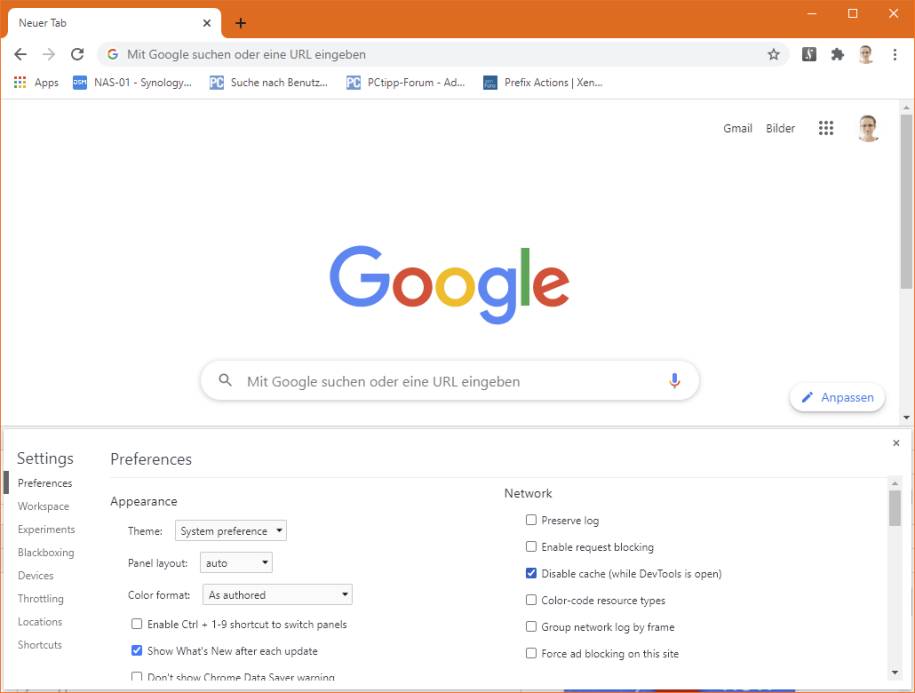Go to Devices settings
The image size is (915, 693).
coord(36,575)
